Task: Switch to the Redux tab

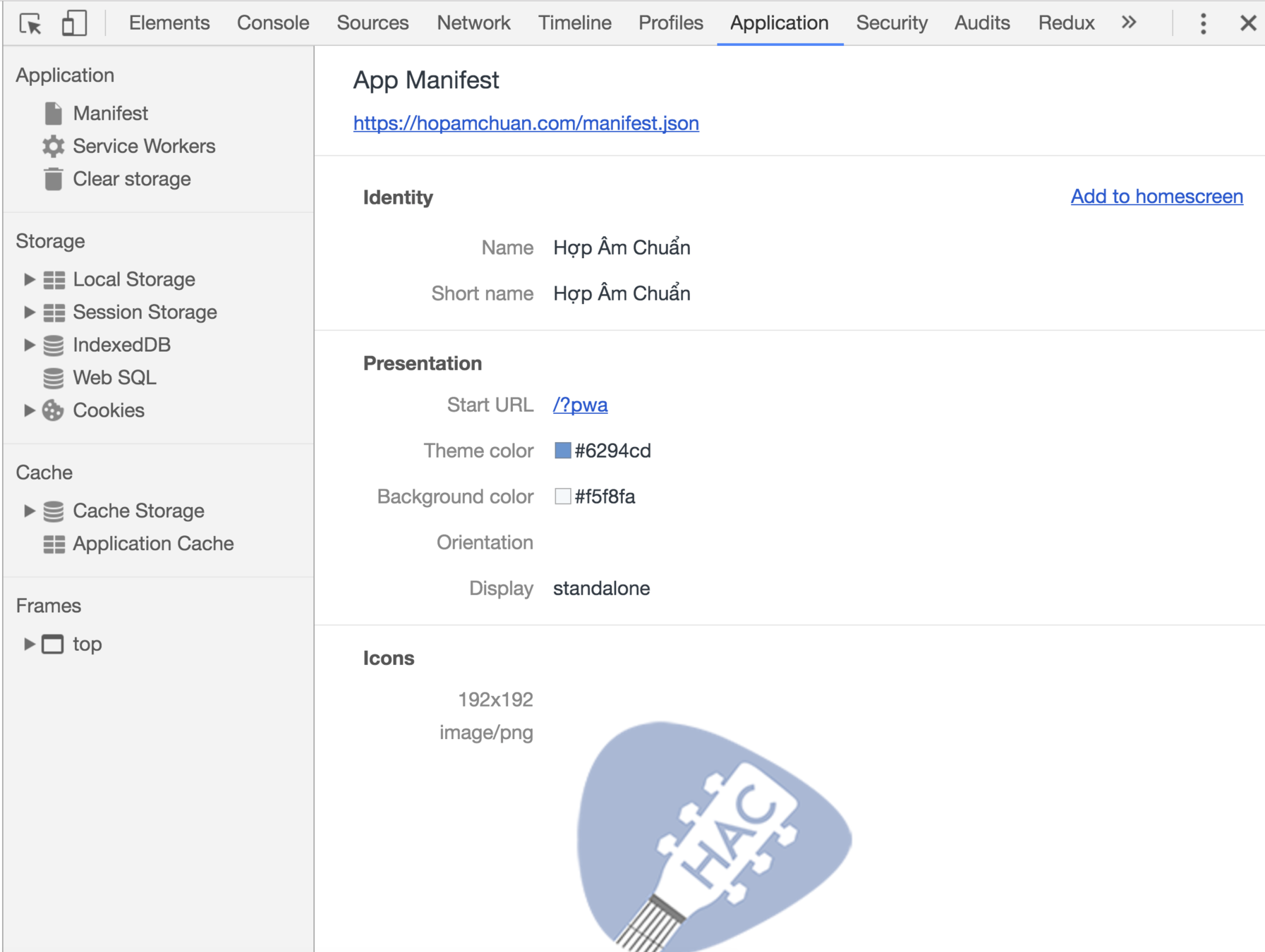Action: (x=1066, y=23)
